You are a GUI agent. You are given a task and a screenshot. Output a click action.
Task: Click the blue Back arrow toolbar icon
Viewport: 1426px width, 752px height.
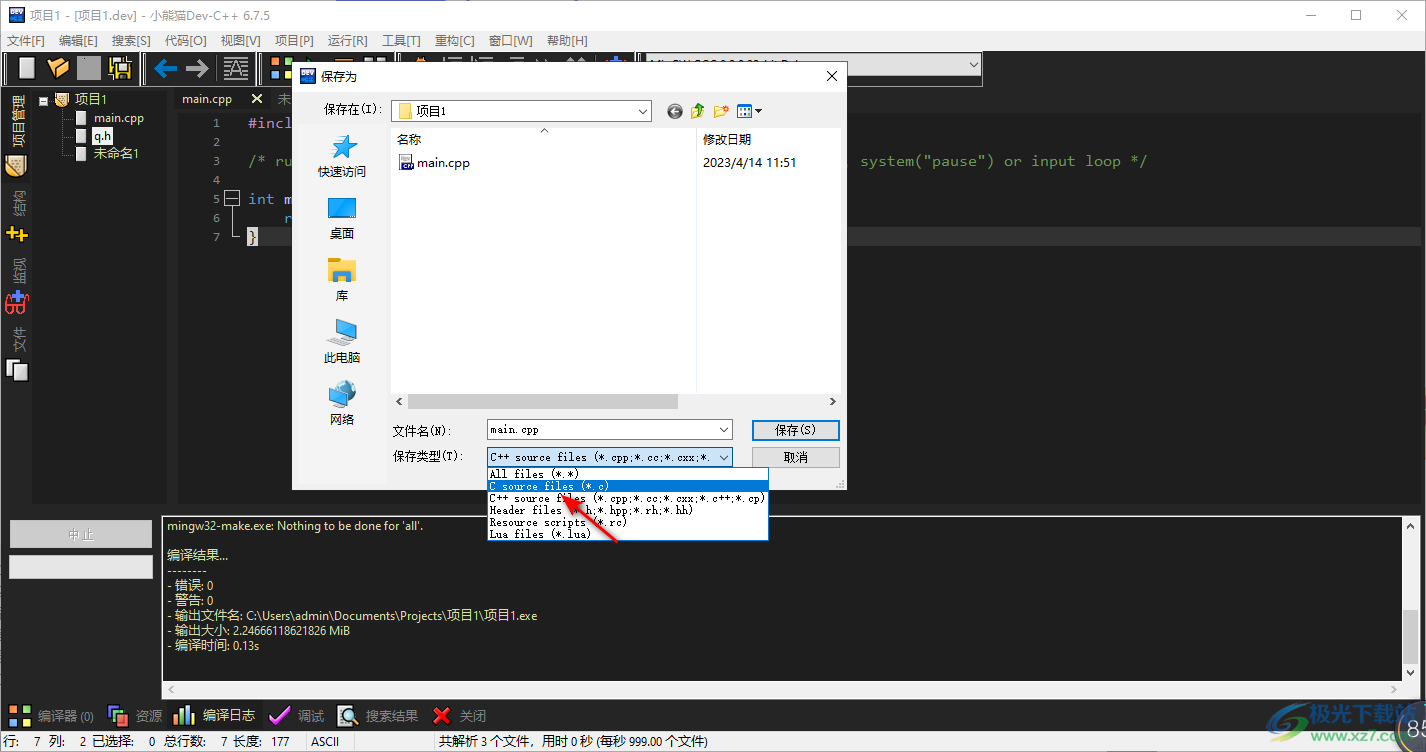pyautogui.click(x=165, y=68)
